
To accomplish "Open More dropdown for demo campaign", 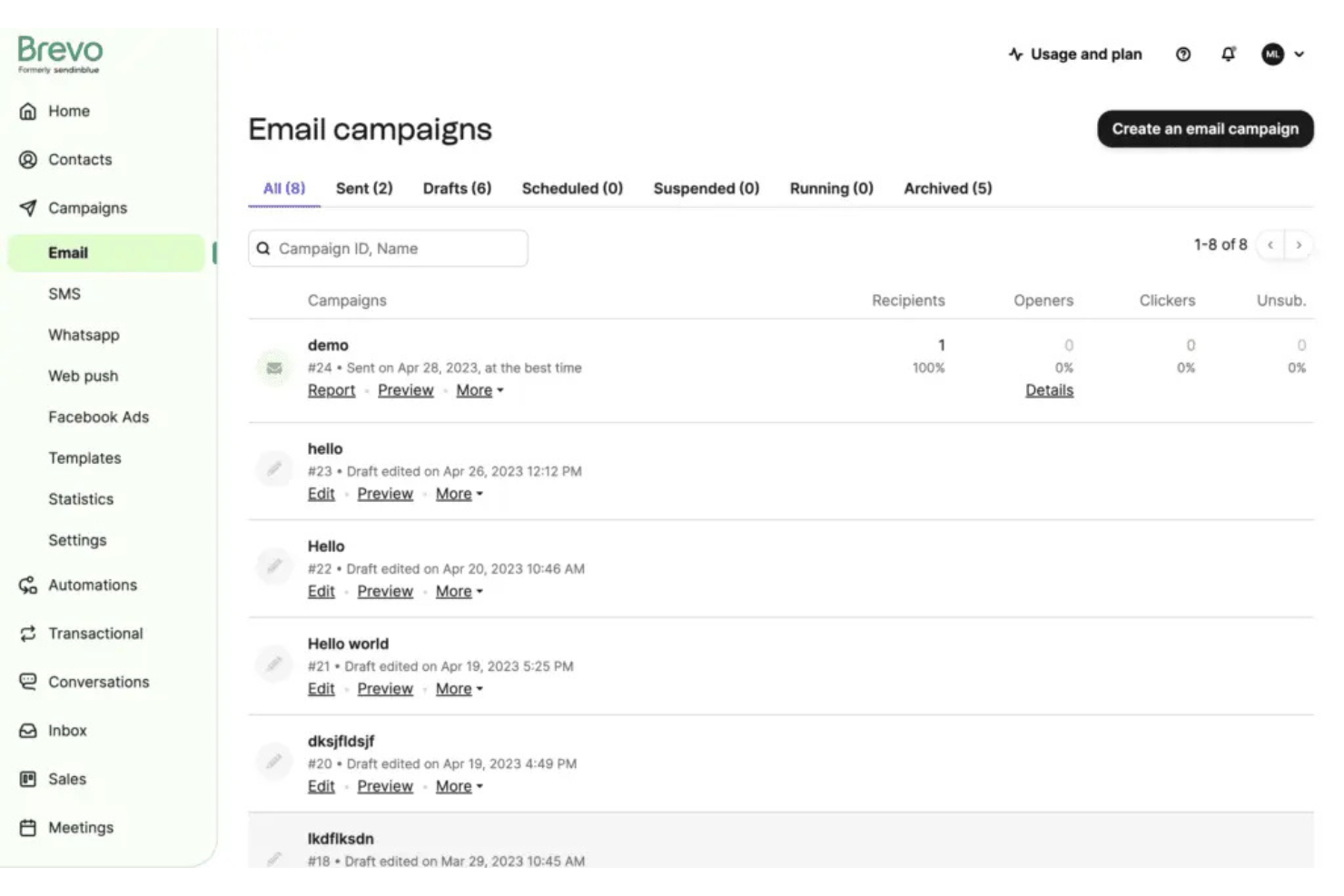I will coord(479,390).
